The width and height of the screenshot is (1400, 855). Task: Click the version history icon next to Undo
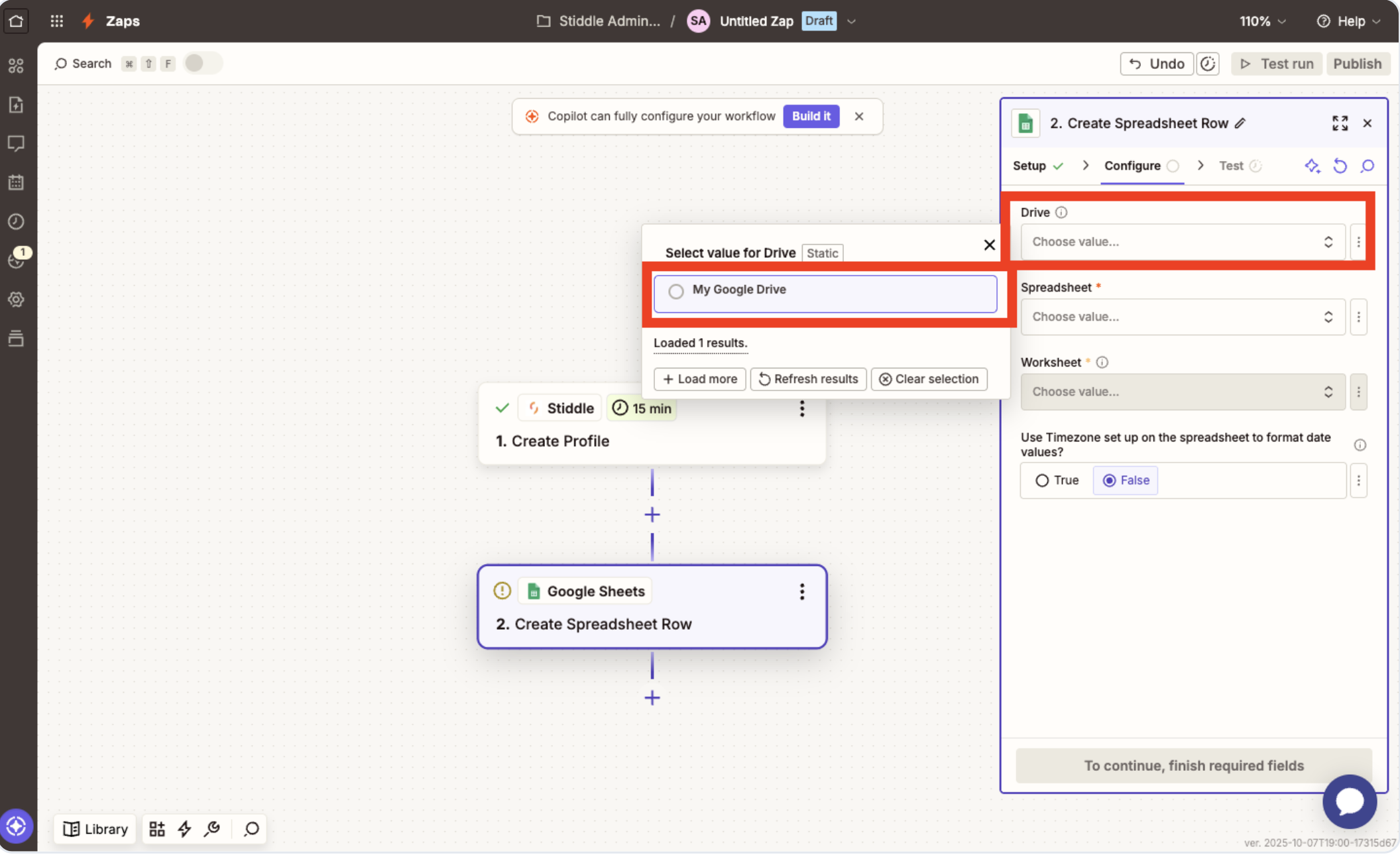click(1208, 64)
